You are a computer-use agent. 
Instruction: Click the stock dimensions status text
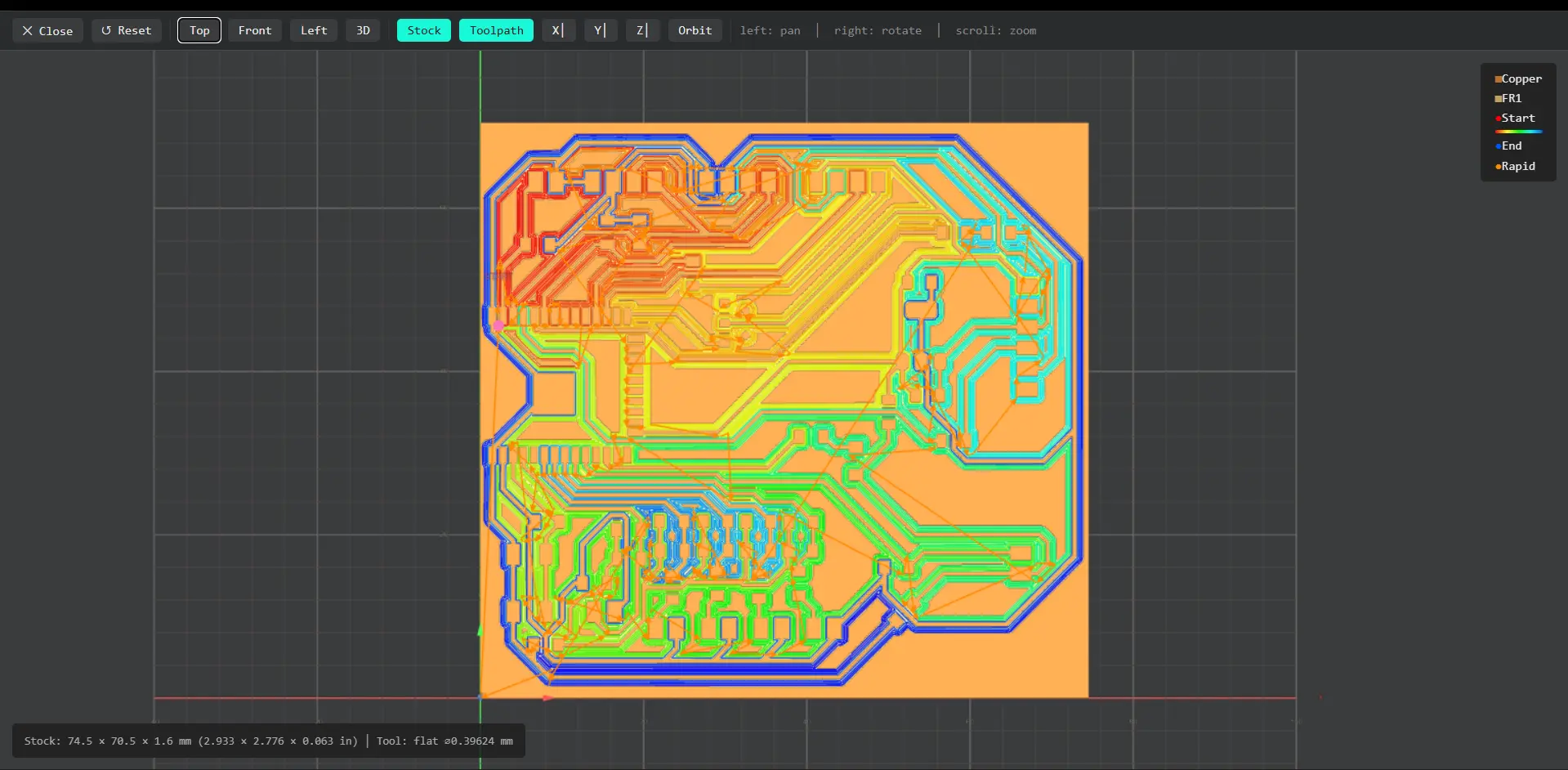click(190, 741)
